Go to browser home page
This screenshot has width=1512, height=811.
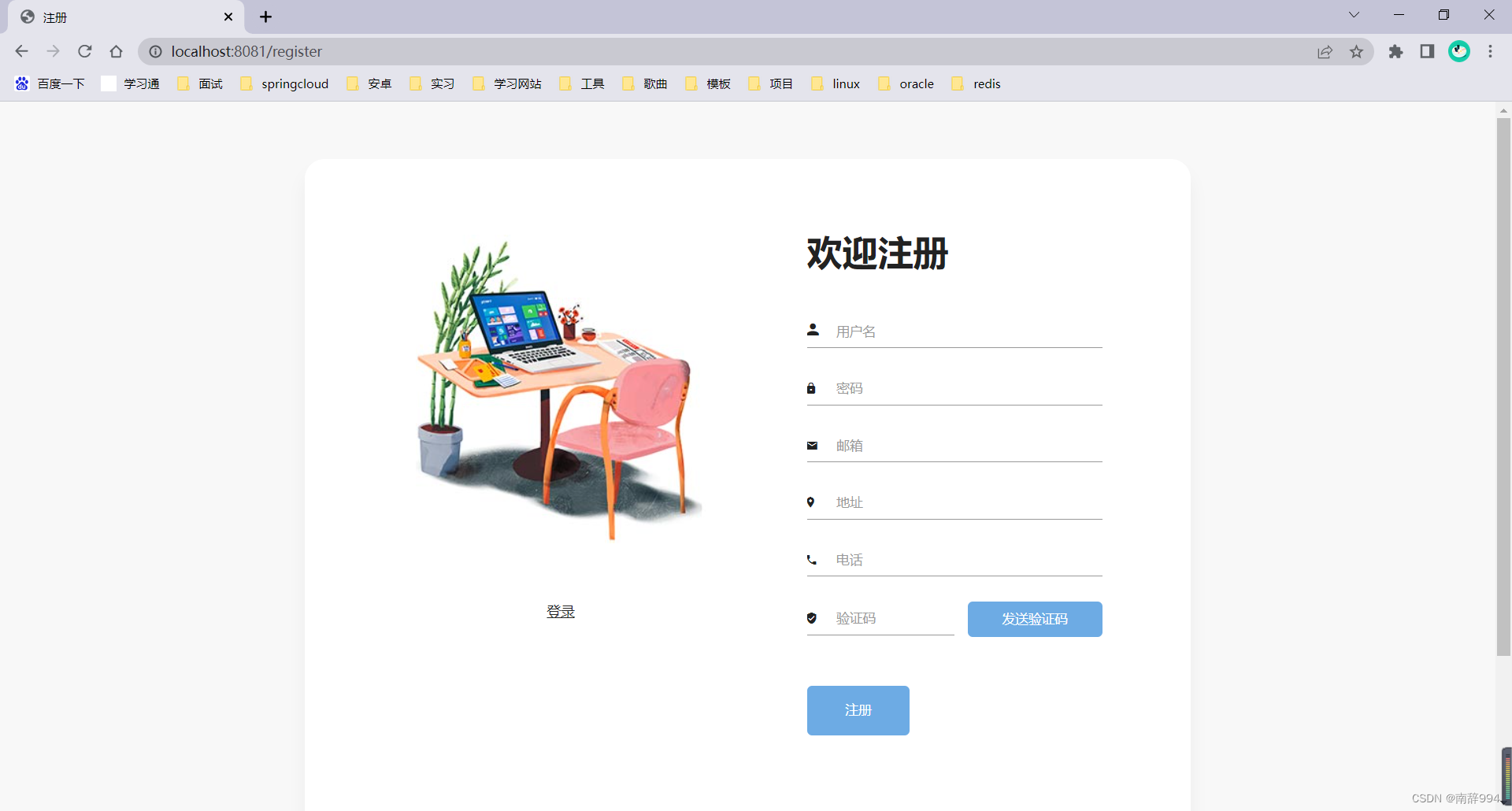click(x=116, y=51)
